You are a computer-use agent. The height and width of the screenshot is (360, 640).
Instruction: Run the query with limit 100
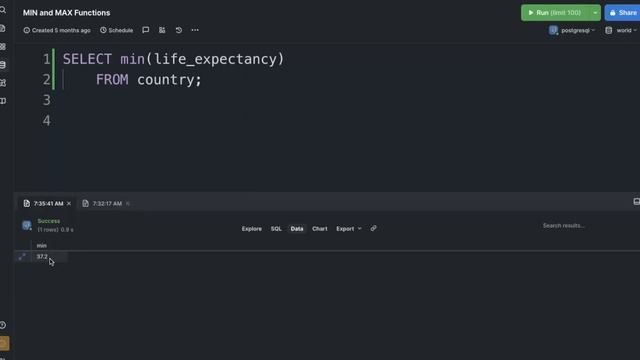click(x=555, y=13)
